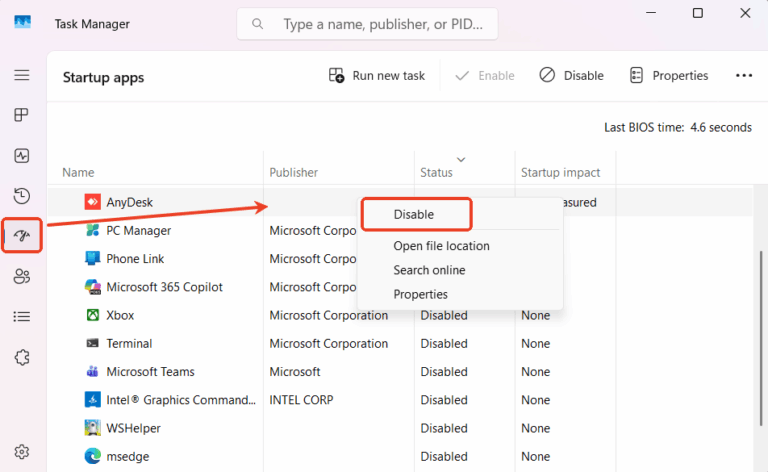Select the Startup apps sidebar icon

click(x=22, y=236)
